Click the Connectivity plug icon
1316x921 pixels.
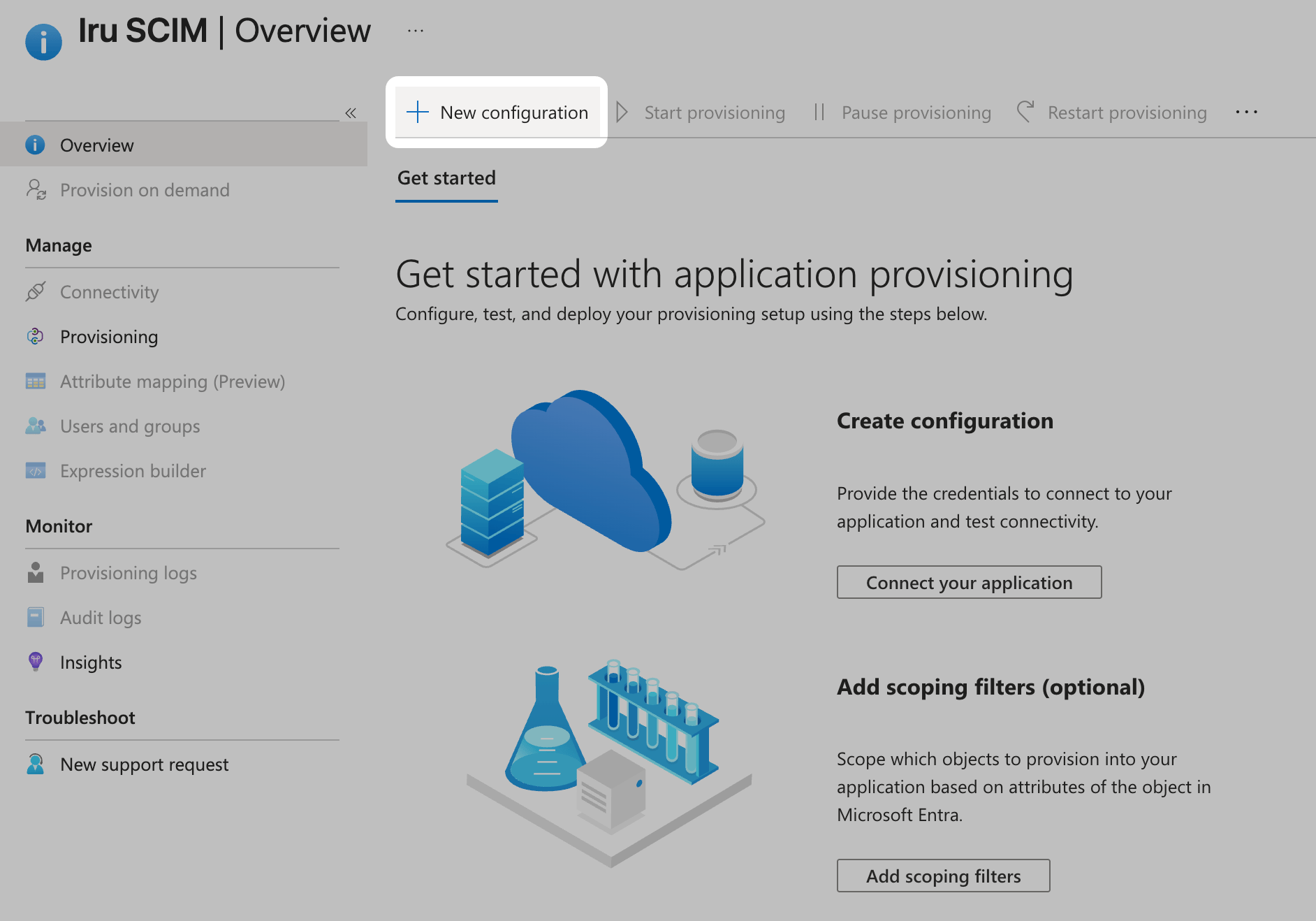[x=36, y=291]
